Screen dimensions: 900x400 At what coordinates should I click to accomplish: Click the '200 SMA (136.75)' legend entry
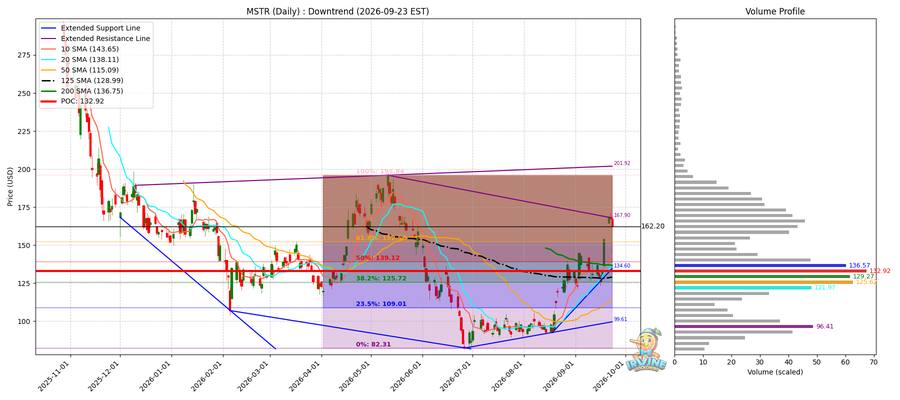[x=82, y=91]
